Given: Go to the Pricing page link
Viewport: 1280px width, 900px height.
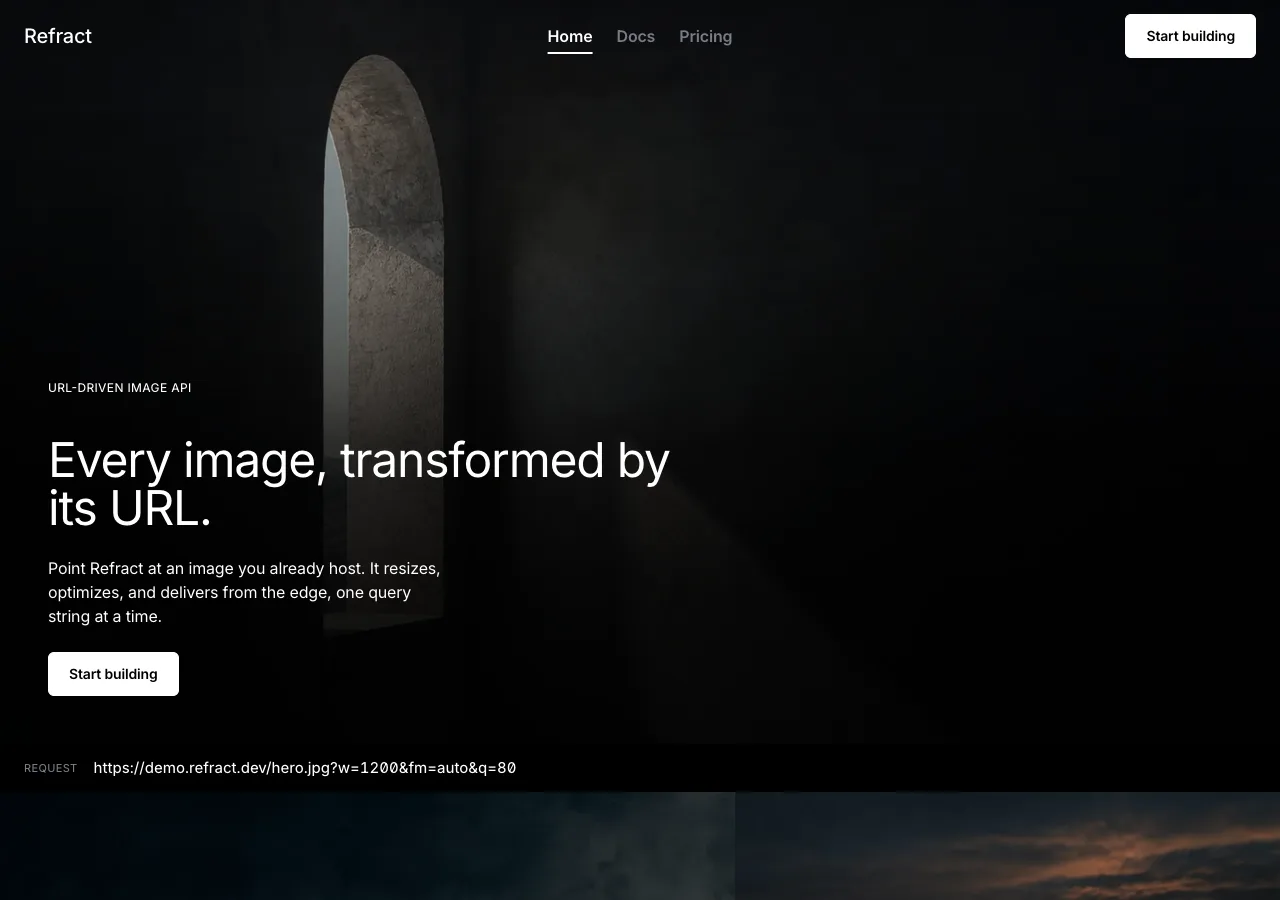Looking at the screenshot, I should pos(706,36).
